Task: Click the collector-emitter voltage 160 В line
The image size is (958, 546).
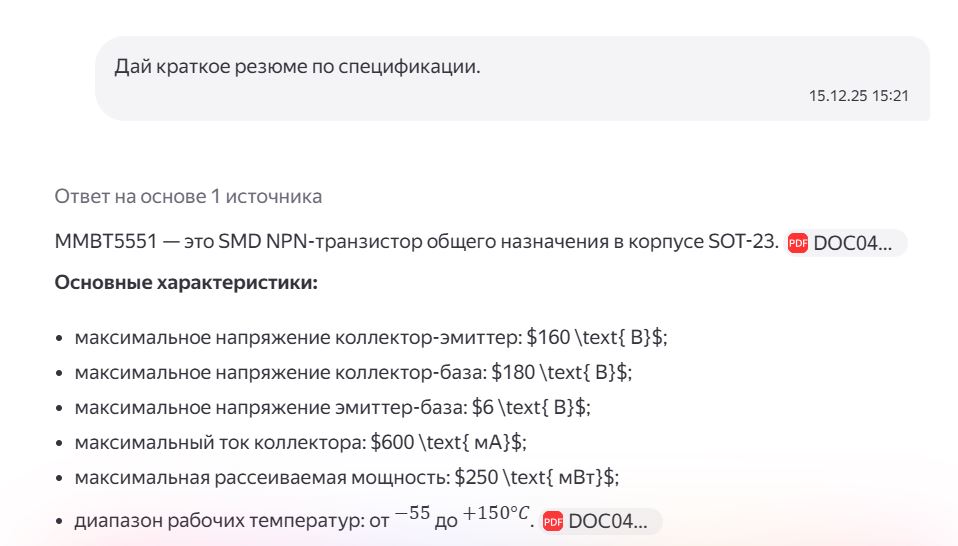Action: [x=370, y=338]
